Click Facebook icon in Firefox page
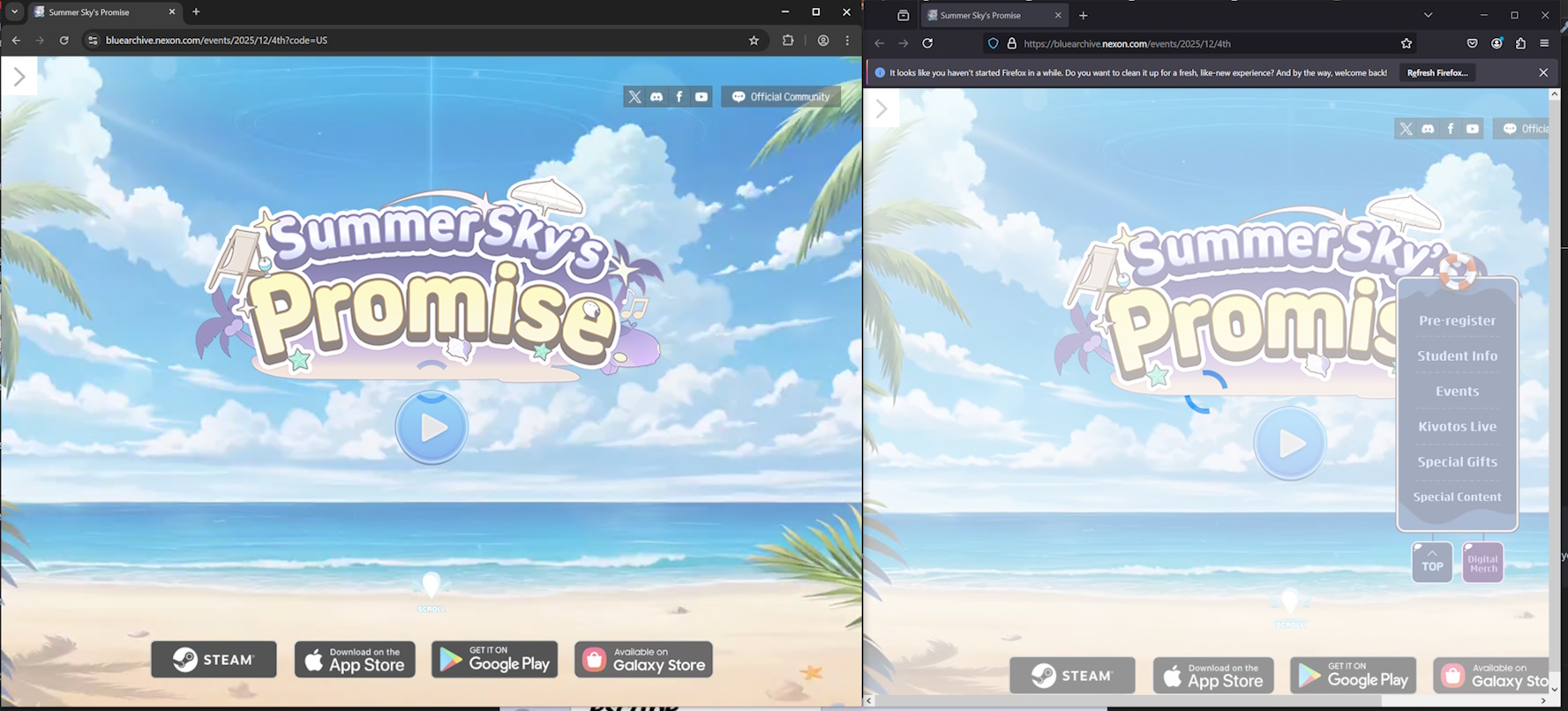The height and width of the screenshot is (711, 1568). coord(1451,129)
